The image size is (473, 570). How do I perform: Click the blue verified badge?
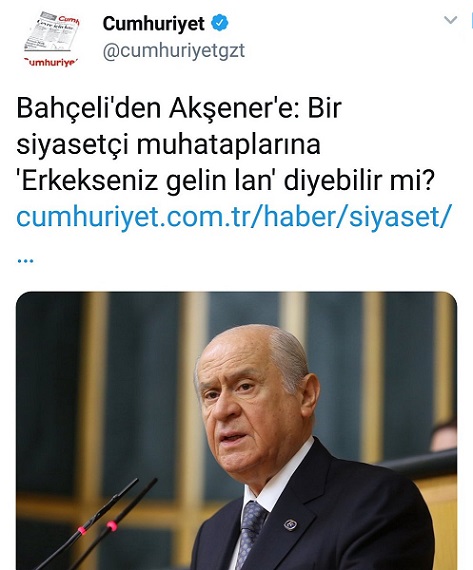click(x=220, y=23)
